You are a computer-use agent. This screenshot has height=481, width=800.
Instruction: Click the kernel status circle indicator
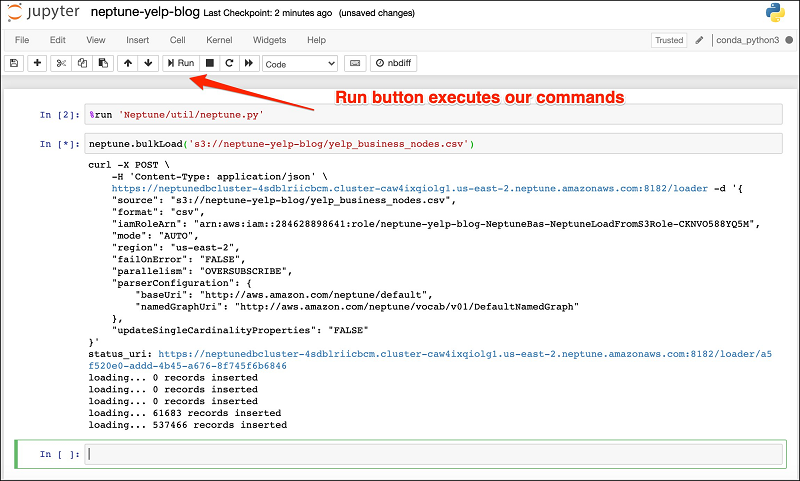point(789,40)
